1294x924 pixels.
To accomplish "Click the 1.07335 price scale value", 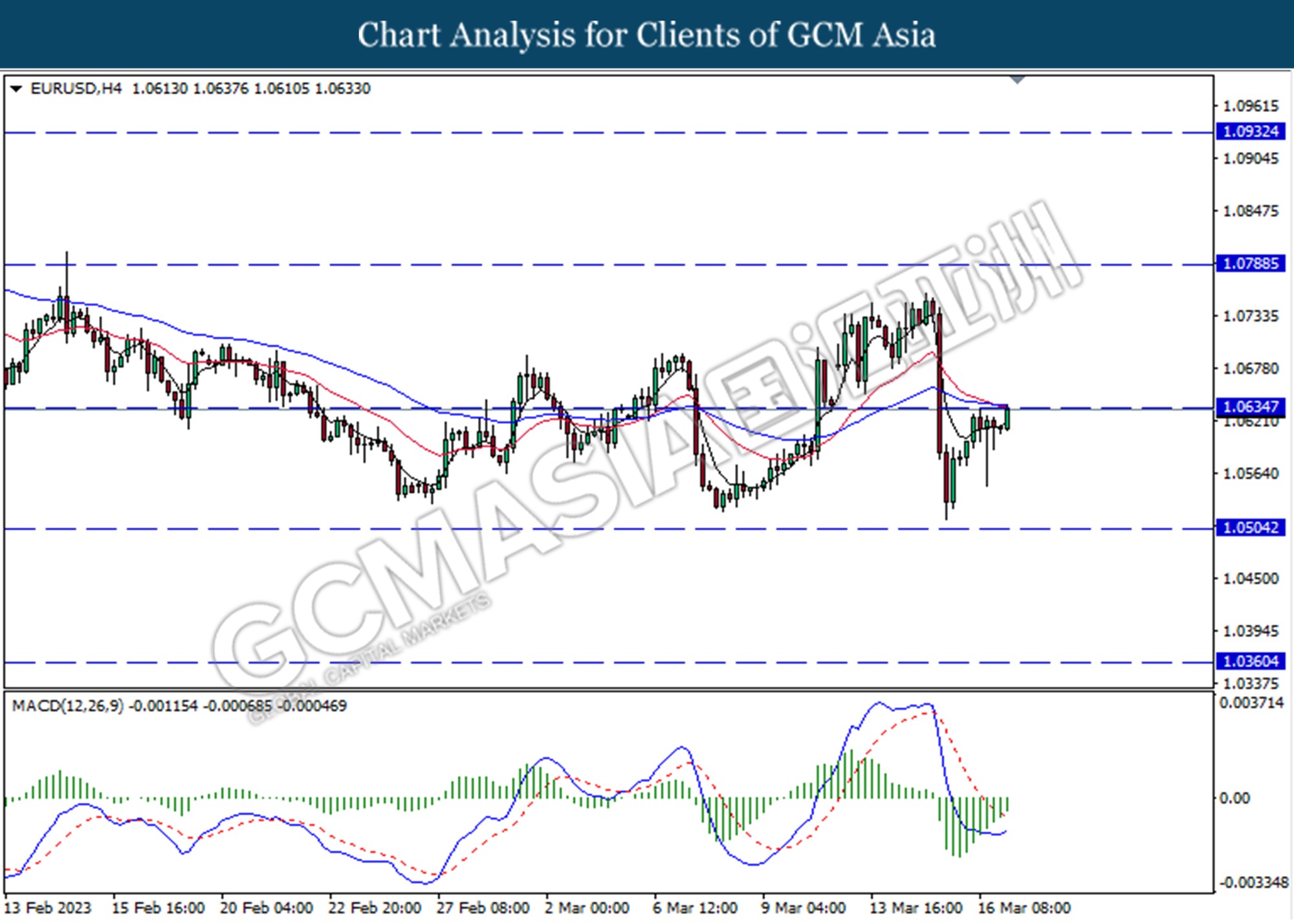I will (x=1251, y=316).
